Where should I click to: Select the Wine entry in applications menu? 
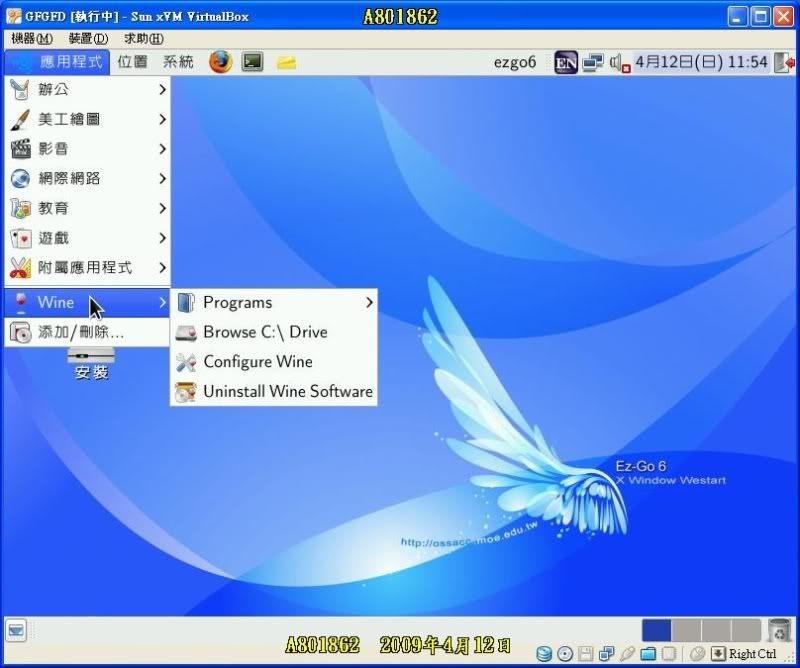tap(88, 303)
